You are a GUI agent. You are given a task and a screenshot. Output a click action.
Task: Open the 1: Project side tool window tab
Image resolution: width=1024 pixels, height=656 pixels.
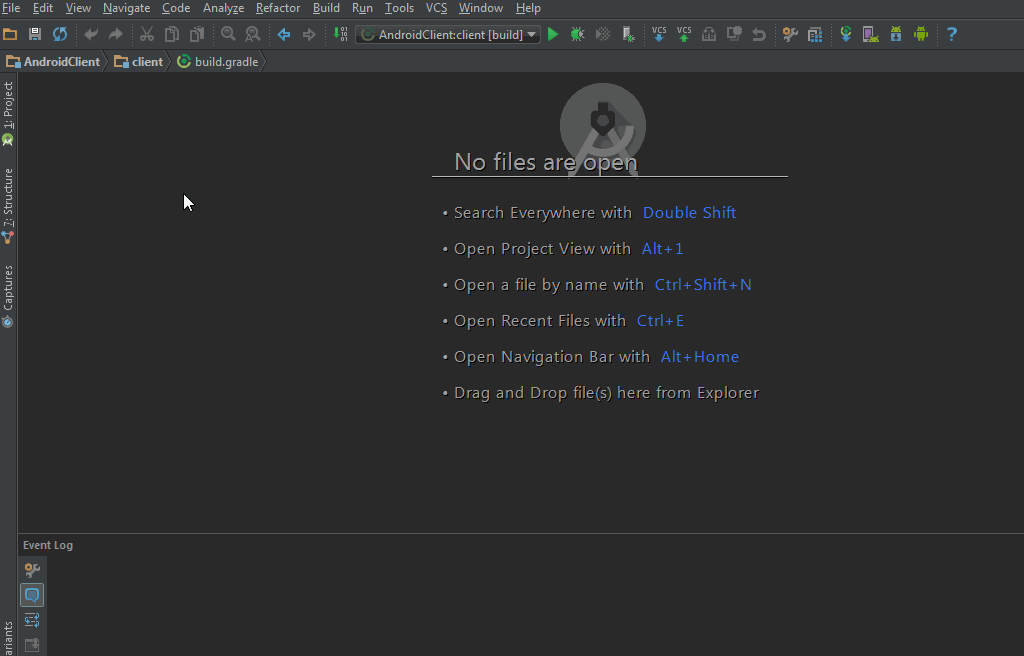click(x=8, y=114)
